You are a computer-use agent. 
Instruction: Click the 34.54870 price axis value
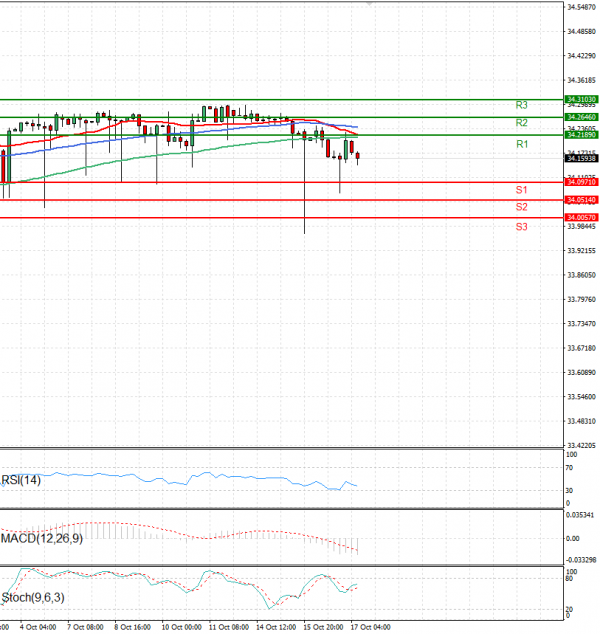point(581,7)
